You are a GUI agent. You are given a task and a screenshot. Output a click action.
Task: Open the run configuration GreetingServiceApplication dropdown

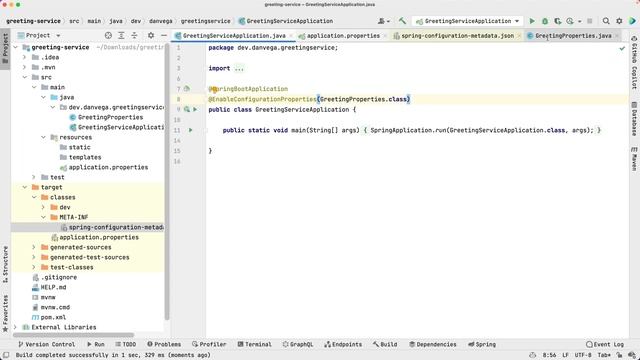pyautogui.click(x=467, y=21)
